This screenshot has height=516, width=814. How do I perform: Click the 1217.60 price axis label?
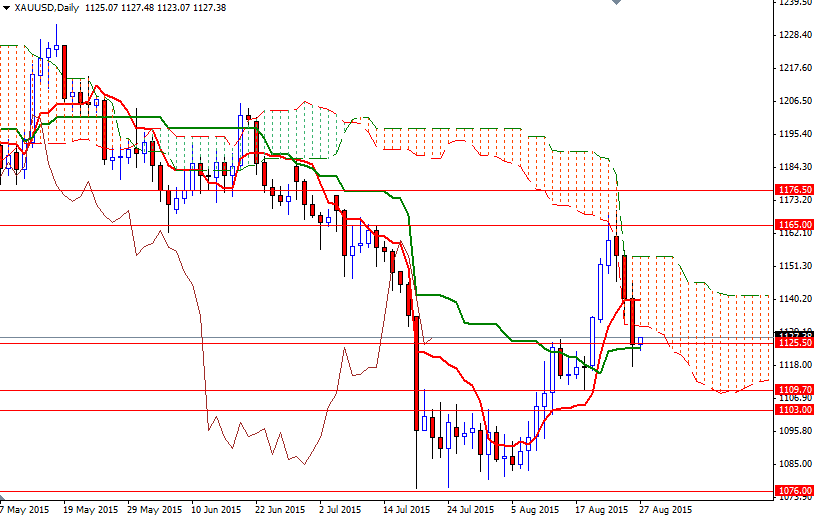(795, 67)
